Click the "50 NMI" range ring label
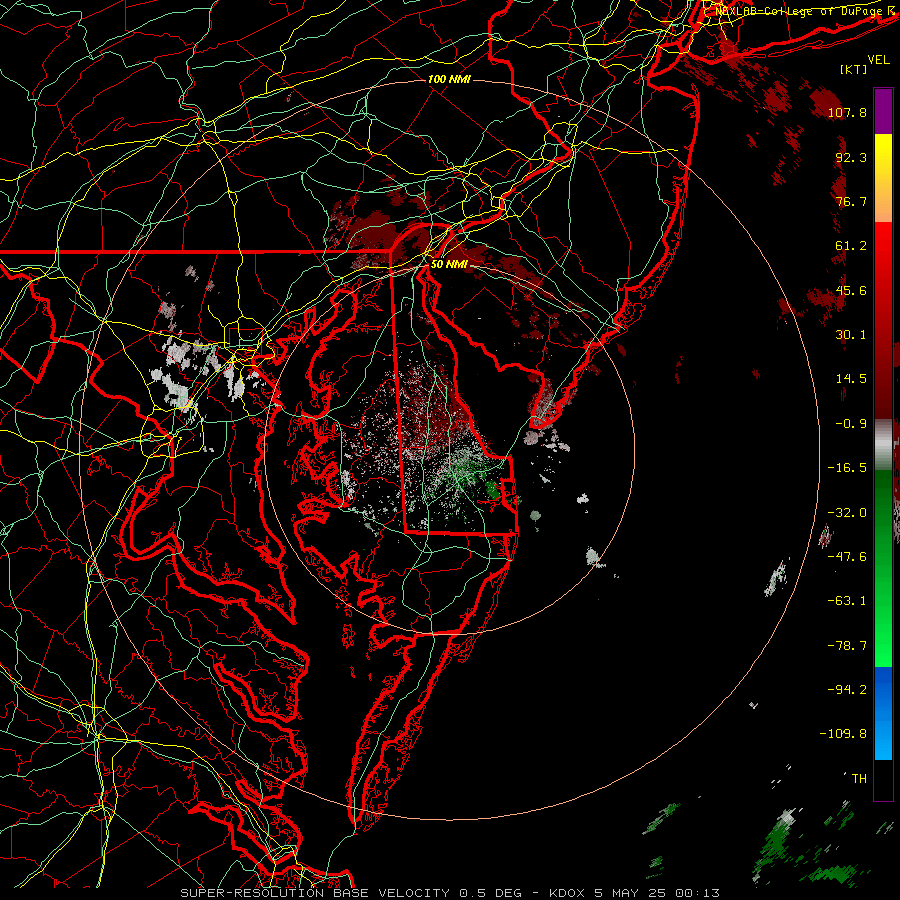Image resolution: width=900 pixels, height=900 pixels. tap(449, 265)
